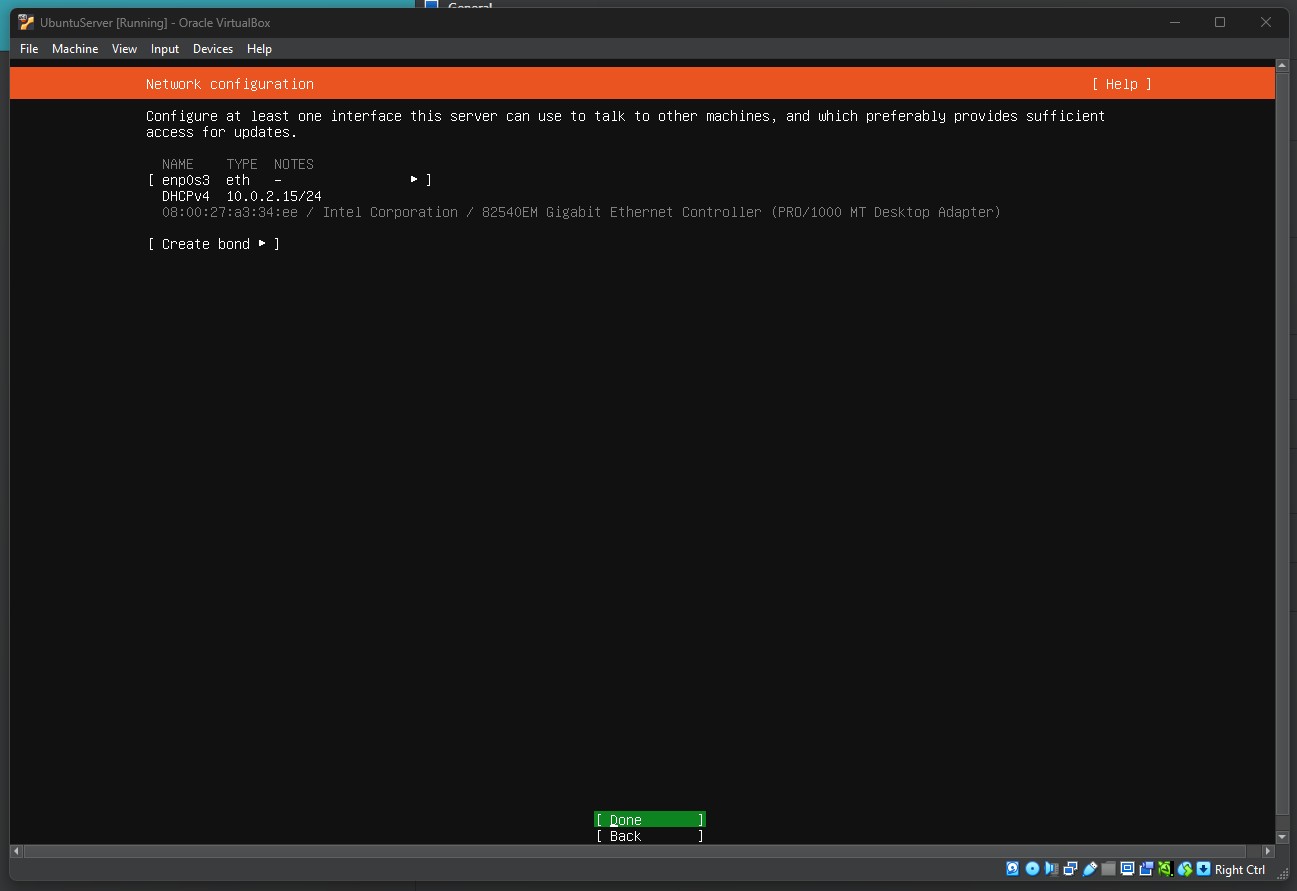Click the keyboard capture indicator
The image size is (1297, 891).
[1204, 869]
